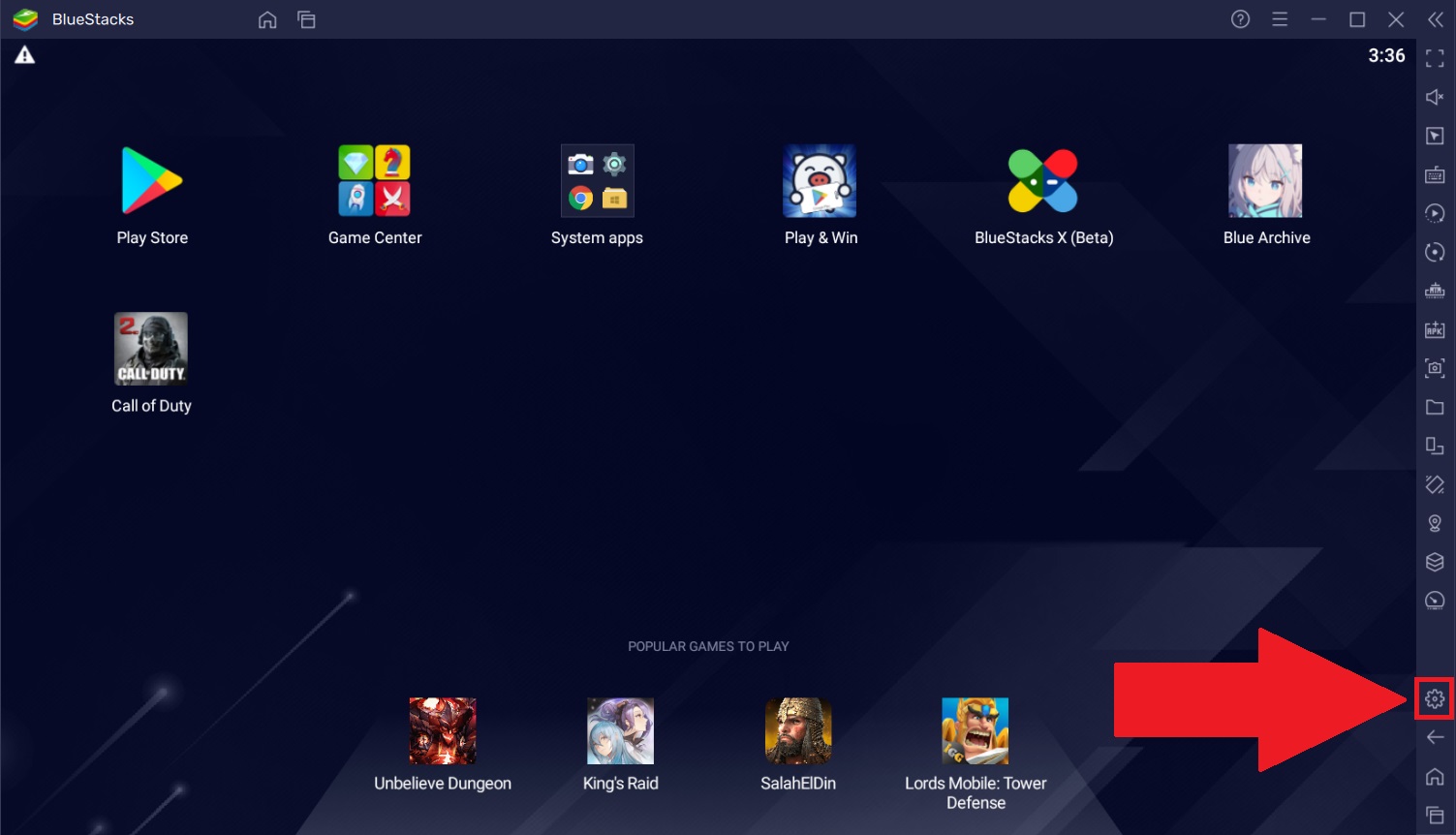Launch Game Center

(374, 181)
